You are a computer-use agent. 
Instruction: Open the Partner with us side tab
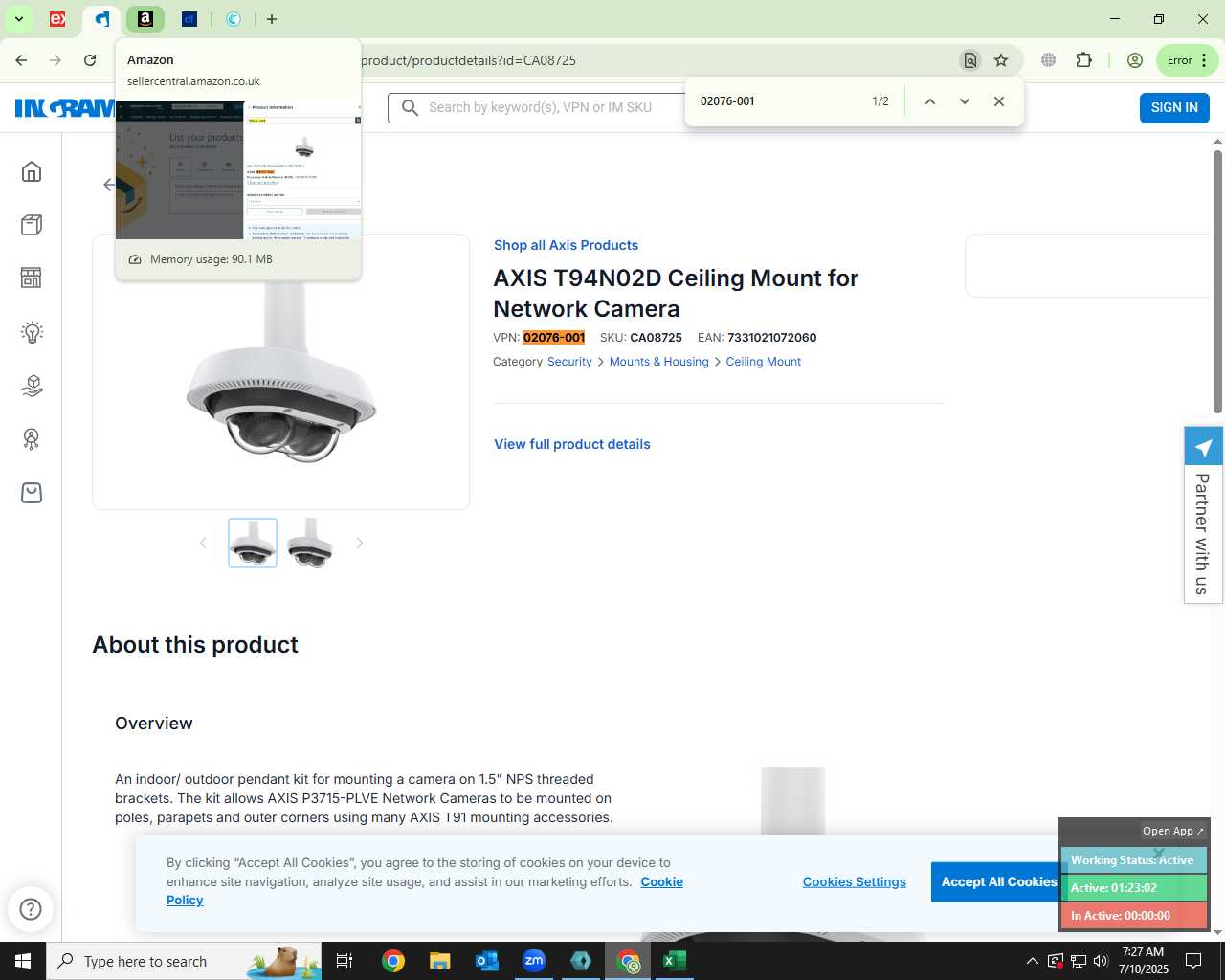tap(1203, 515)
